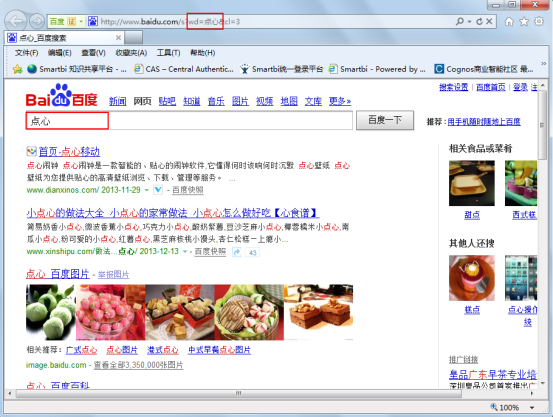Viewport: 553px width, 417px height.
Task: Click the stop loading X icon
Action: [x=489, y=22]
